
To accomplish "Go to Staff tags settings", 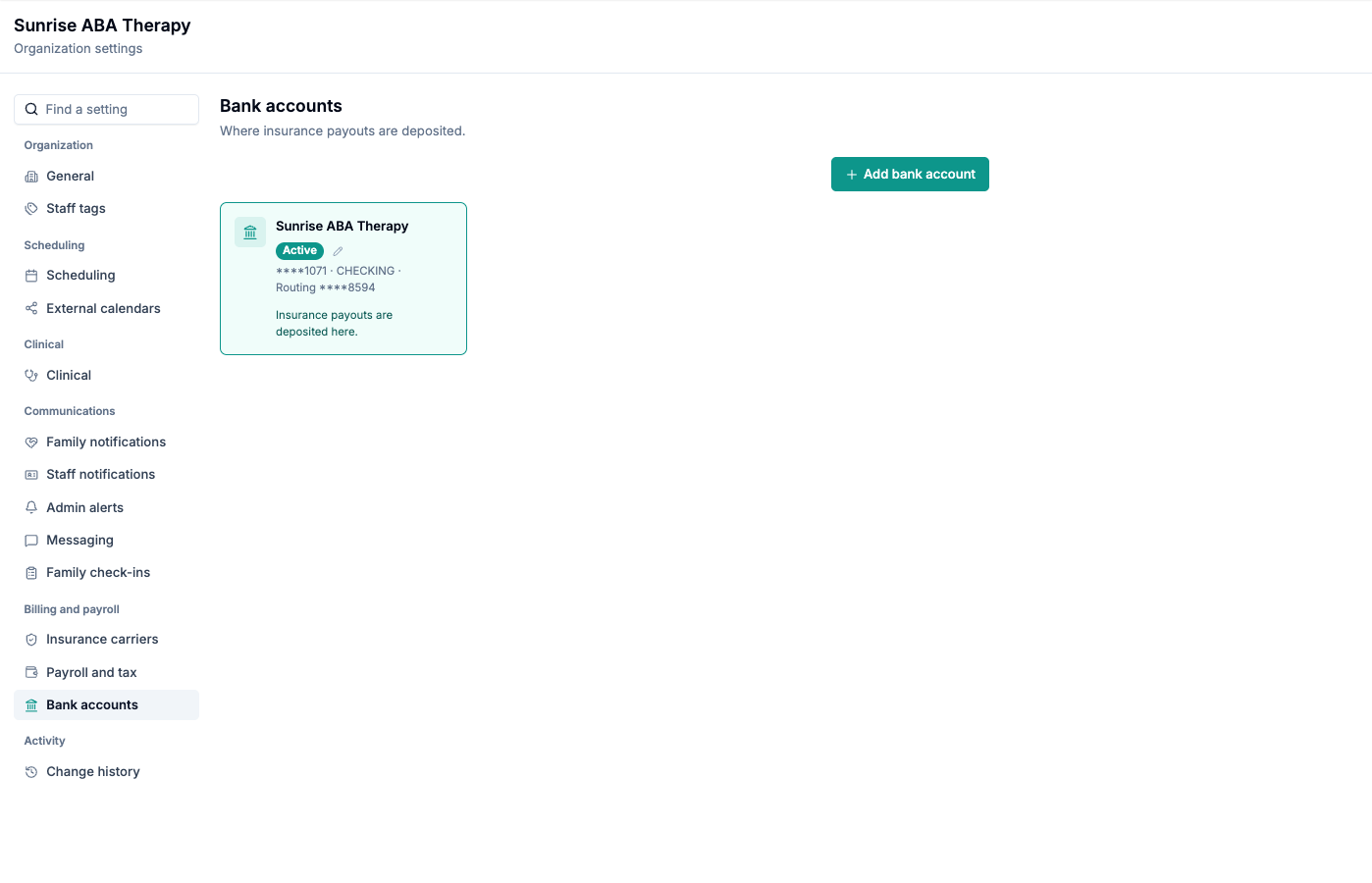I will [106, 209].
